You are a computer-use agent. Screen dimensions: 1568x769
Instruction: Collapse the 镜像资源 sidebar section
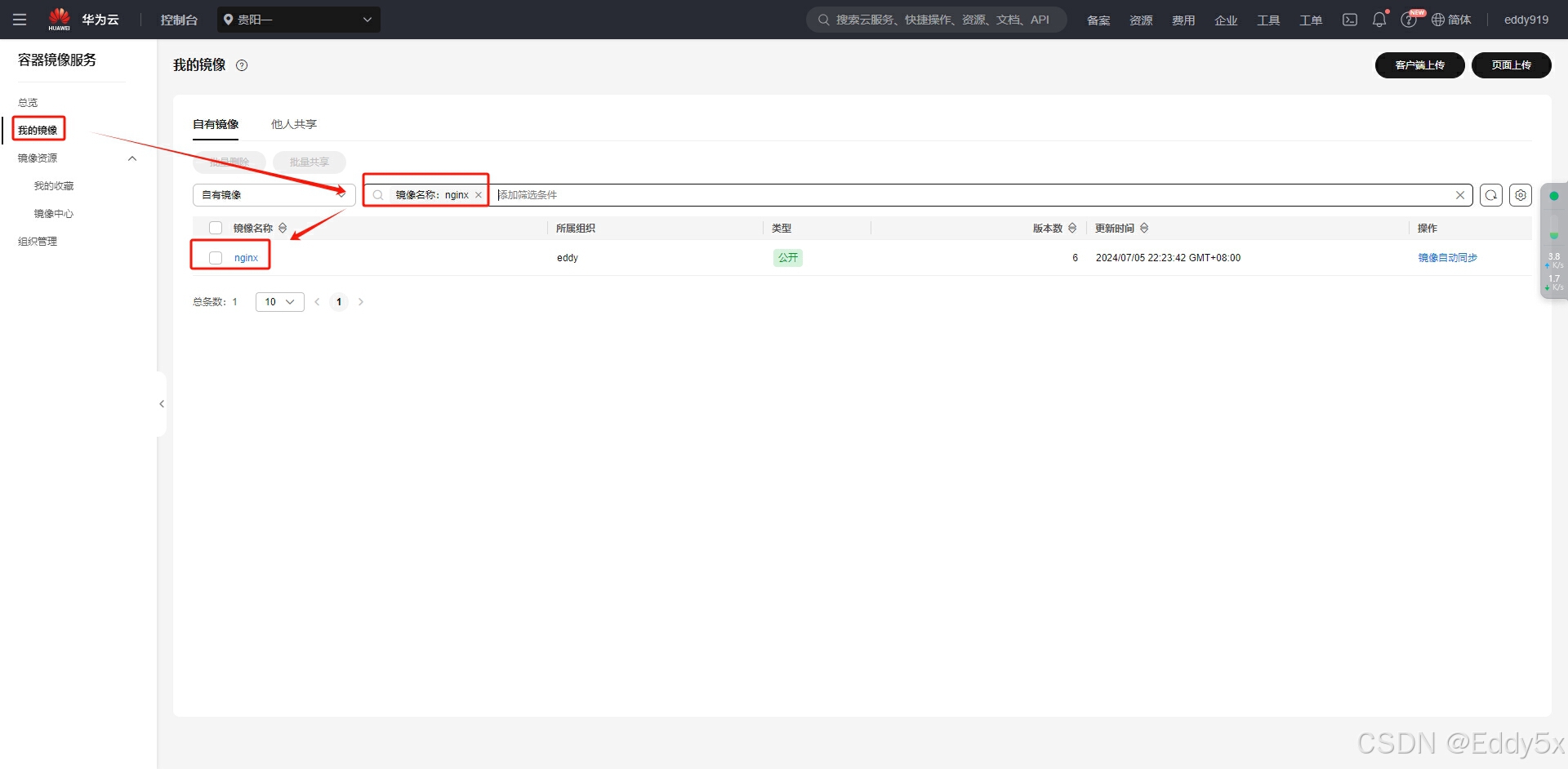(132, 158)
